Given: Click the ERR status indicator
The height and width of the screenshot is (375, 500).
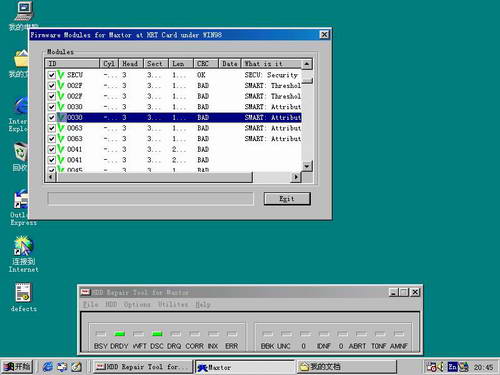Looking at the screenshot, I should coord(232,333).
